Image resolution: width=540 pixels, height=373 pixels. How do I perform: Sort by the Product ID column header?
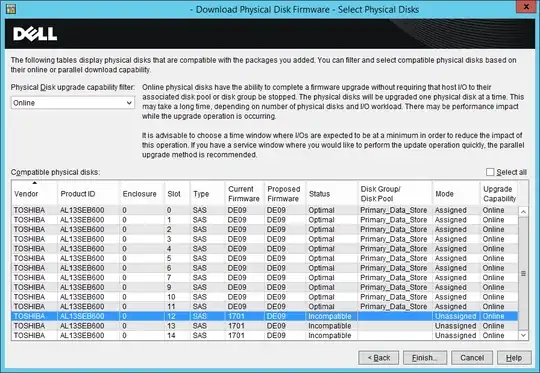(x=89, y=194)
